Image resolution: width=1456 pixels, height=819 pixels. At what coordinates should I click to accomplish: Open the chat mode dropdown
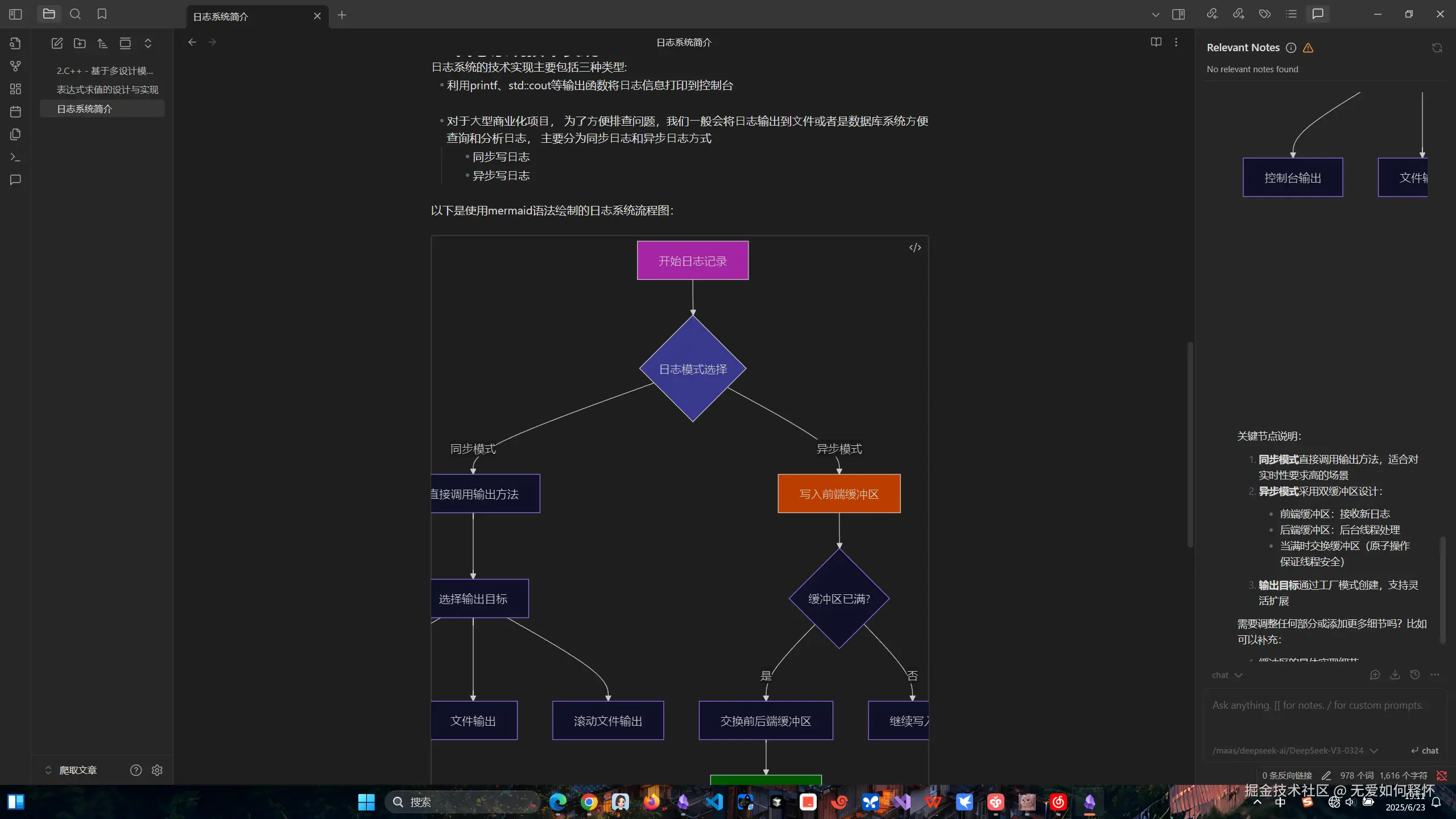tap(1227, 675)
